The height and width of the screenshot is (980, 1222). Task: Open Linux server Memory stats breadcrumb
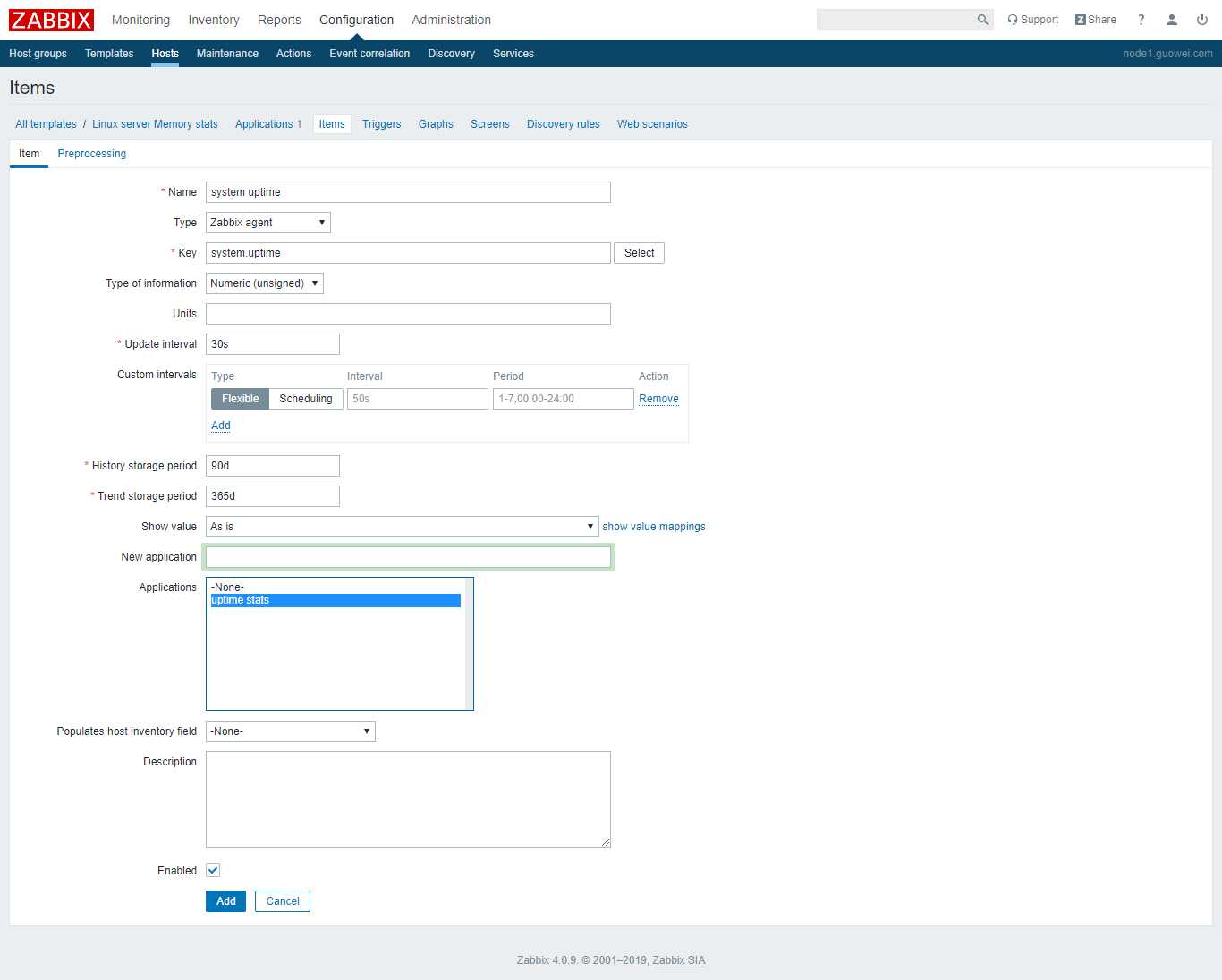pyautogui.click(x=155, y=124)
